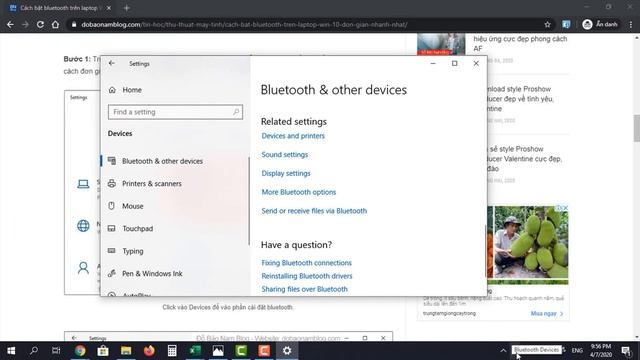
Task: Click the Chrome extension icon beside the star
Action: click(x=566, y=24)
